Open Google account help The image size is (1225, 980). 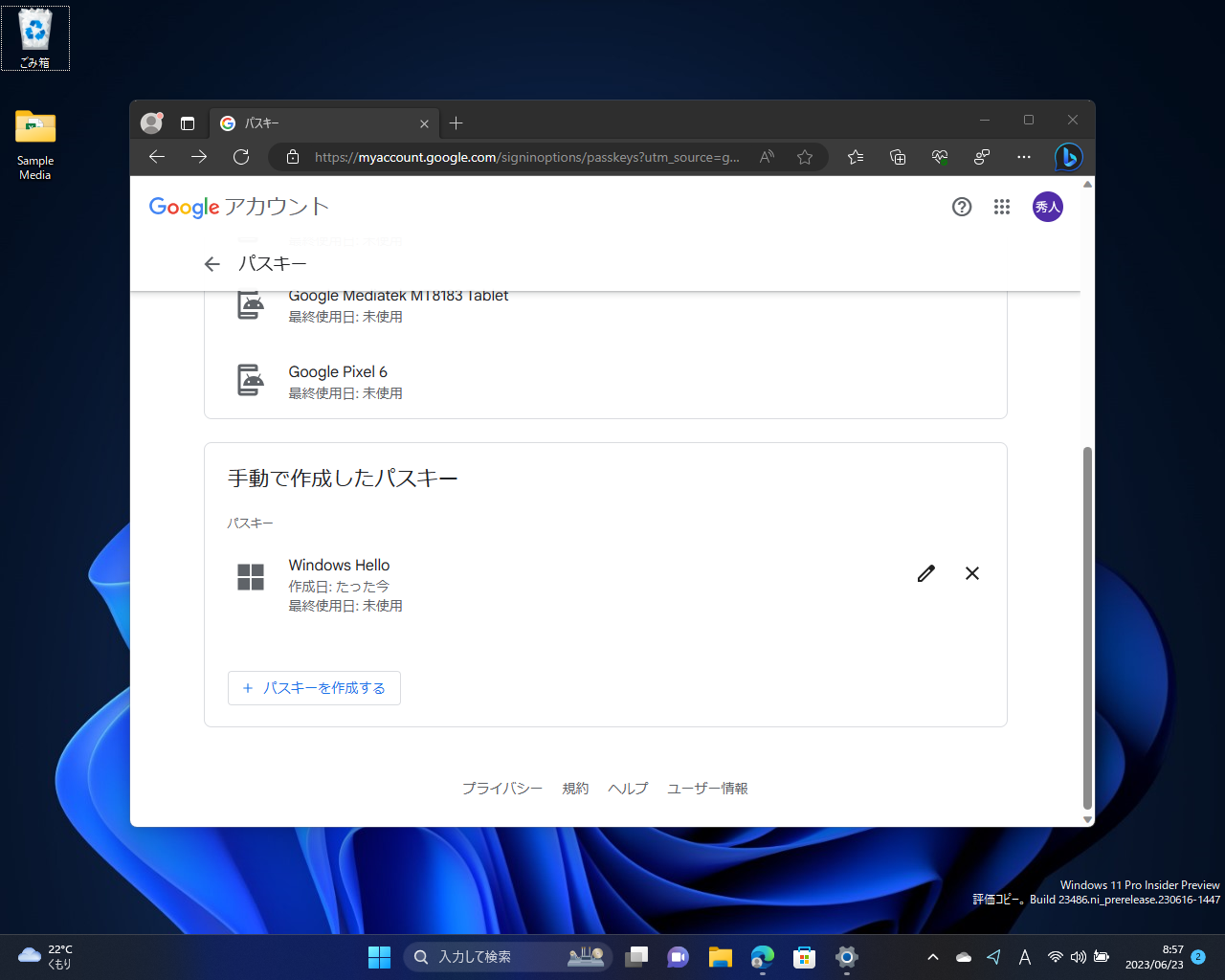click(961, 207)
